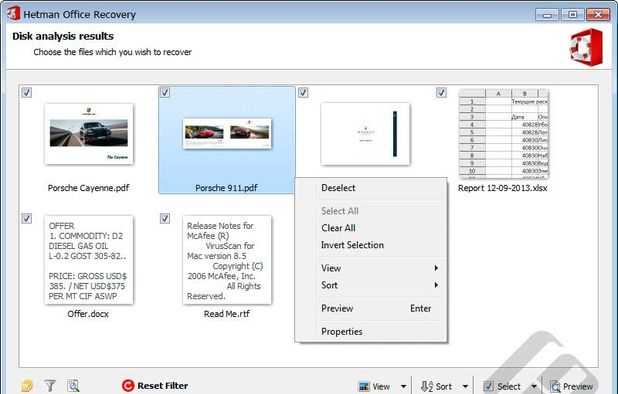
Task: Click the View button label in bottom toolbar
Action: click(x=381, y=387)
